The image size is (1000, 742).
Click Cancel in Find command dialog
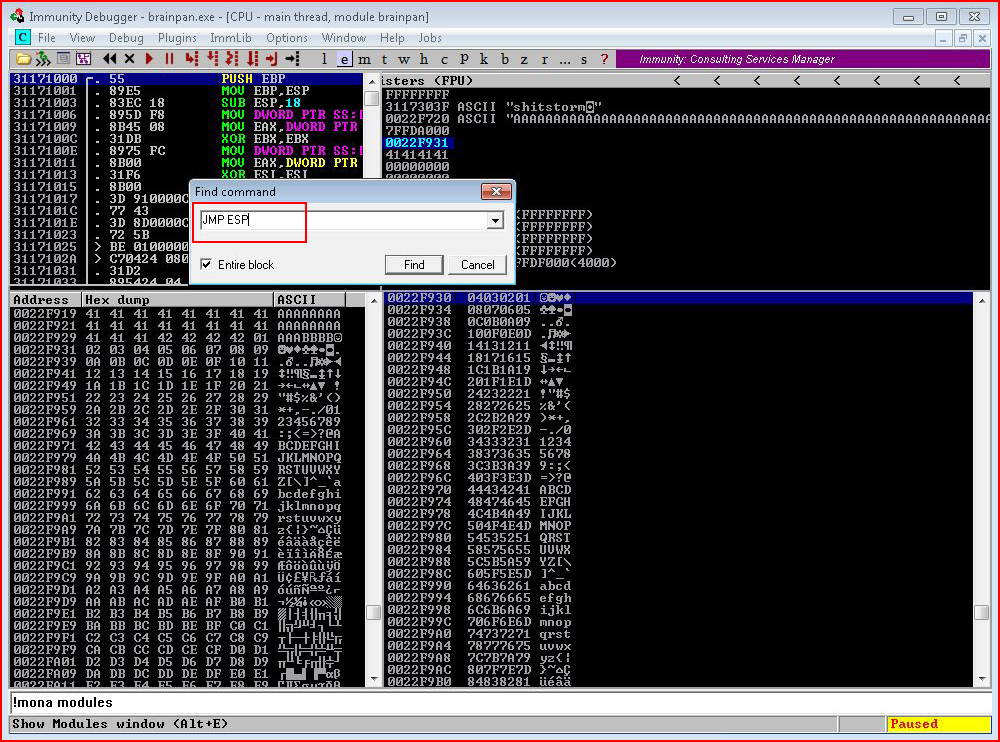(477, 265)
